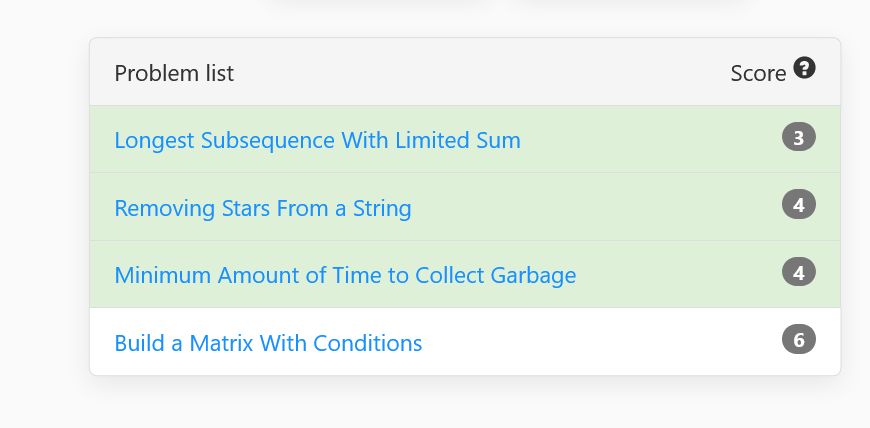Click score badge 3 for Longest Subsequence
This screenshot has width=870, height=428.
point(799,138)
